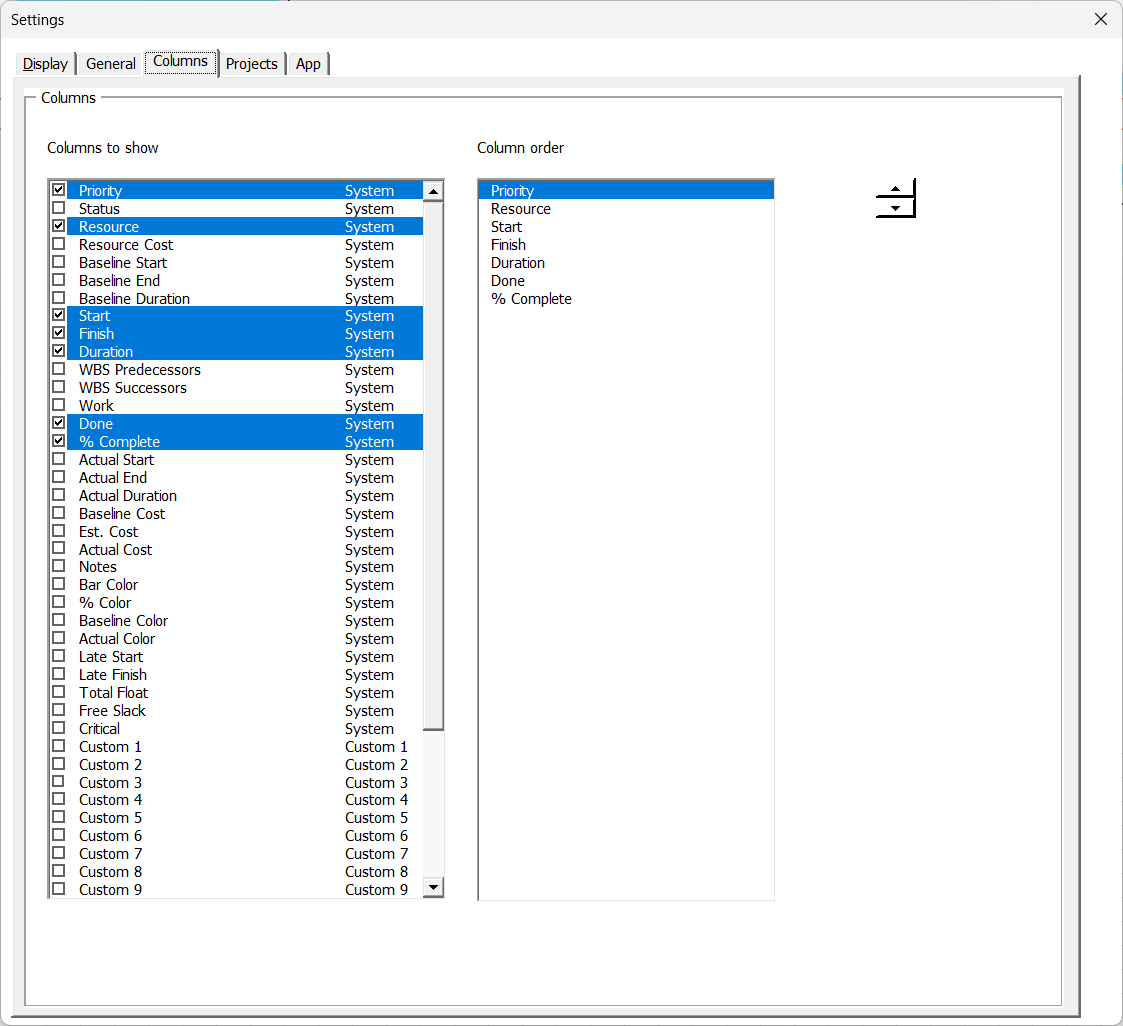Uncheck the Done column checkbox
1123x1026 pixels.
tap(59, 423)
